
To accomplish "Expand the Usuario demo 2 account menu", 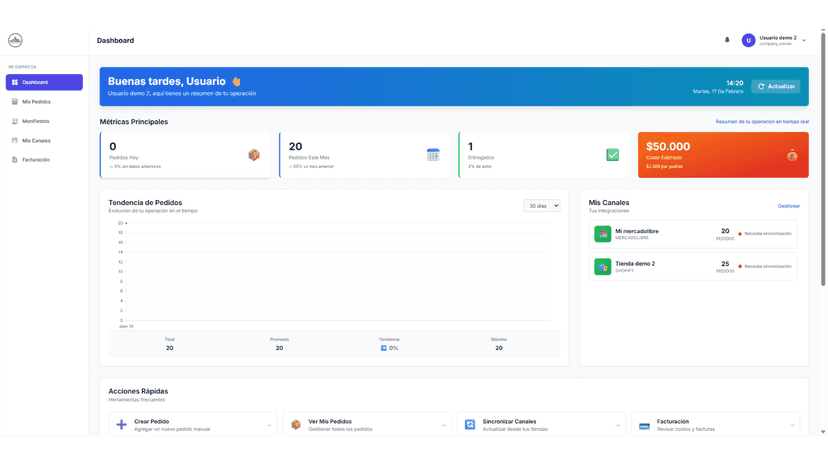I will (x=804, y=40).
